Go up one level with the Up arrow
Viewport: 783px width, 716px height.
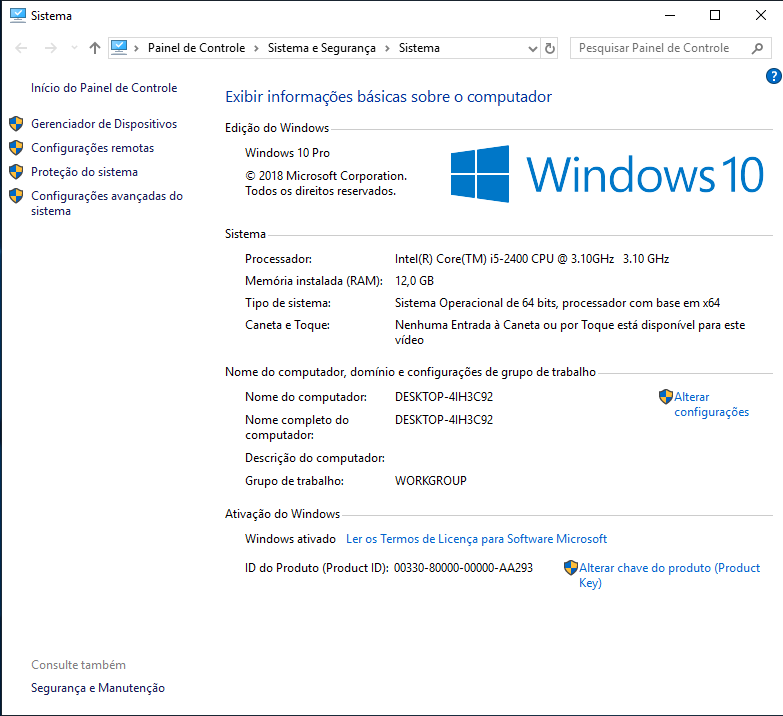tap(95, 48)
